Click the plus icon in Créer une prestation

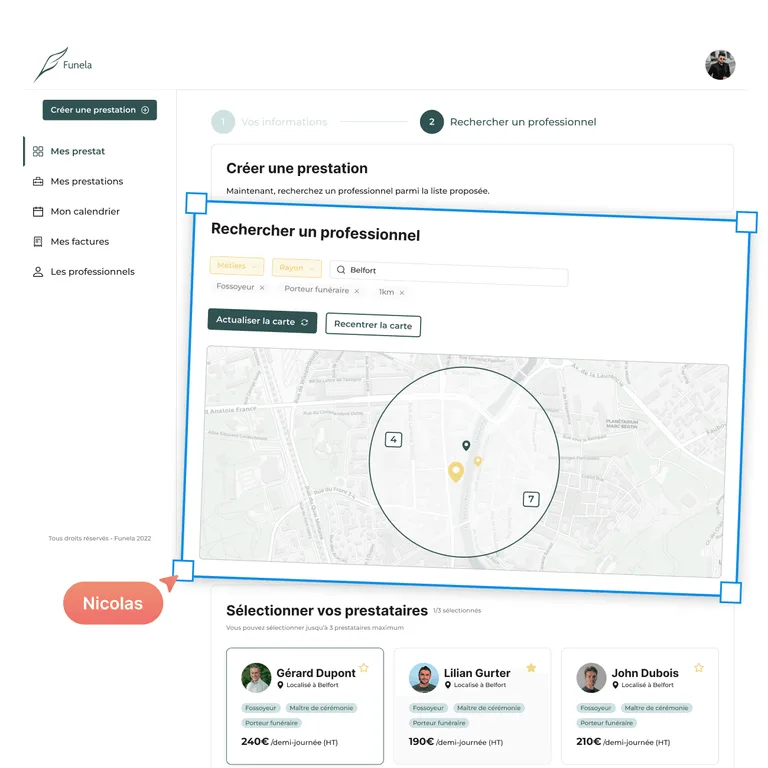(x=145, y=110)
